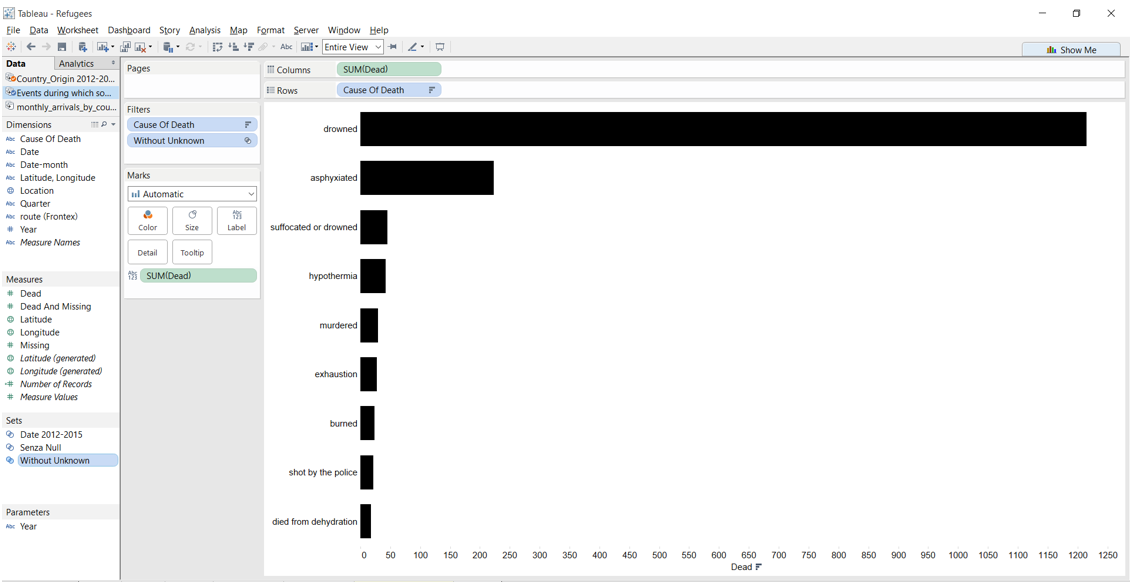Click the Show Me button

click(x=1071, y=50)
